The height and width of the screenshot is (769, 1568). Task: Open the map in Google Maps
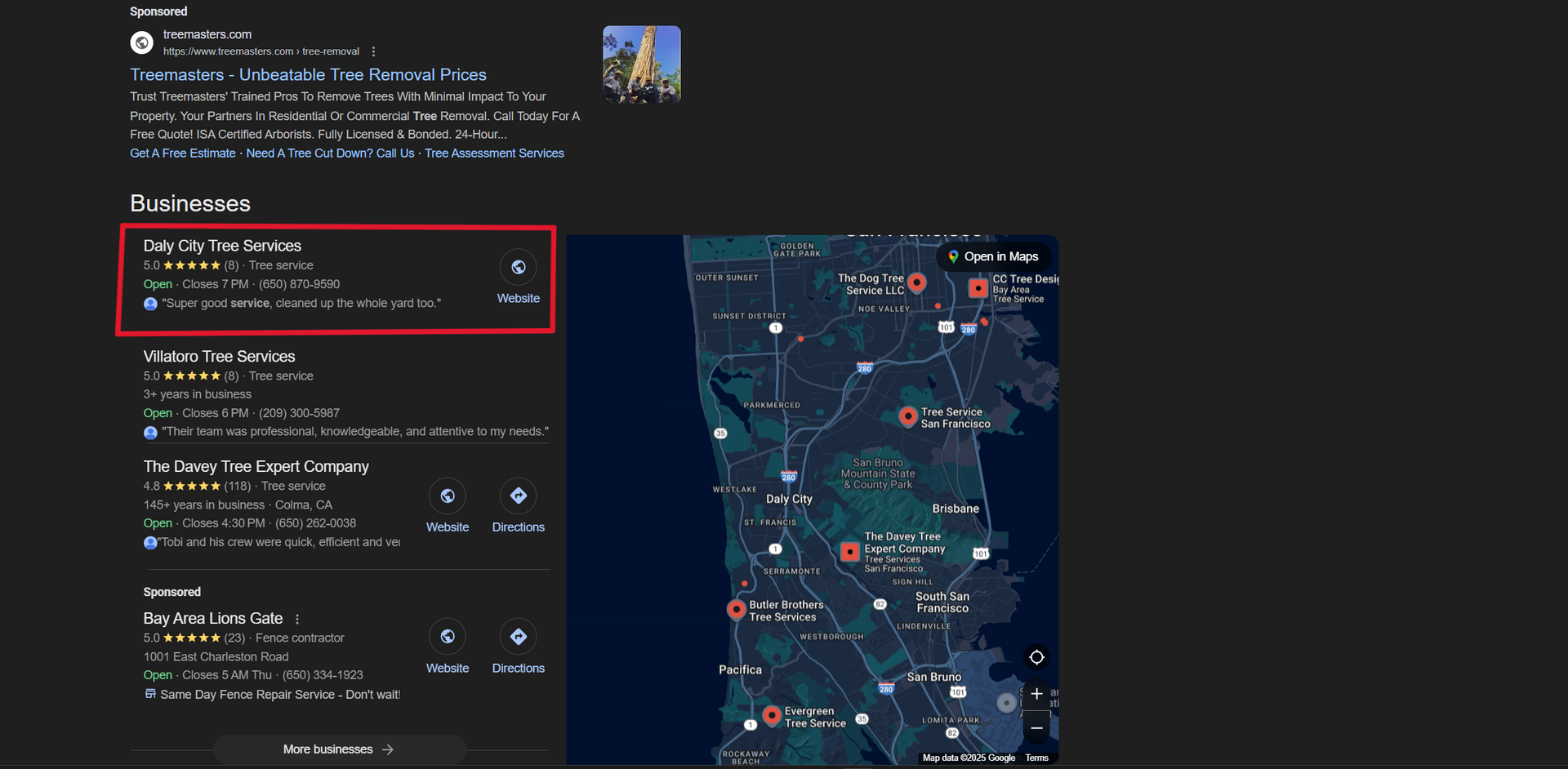click(x=993, y=256)
